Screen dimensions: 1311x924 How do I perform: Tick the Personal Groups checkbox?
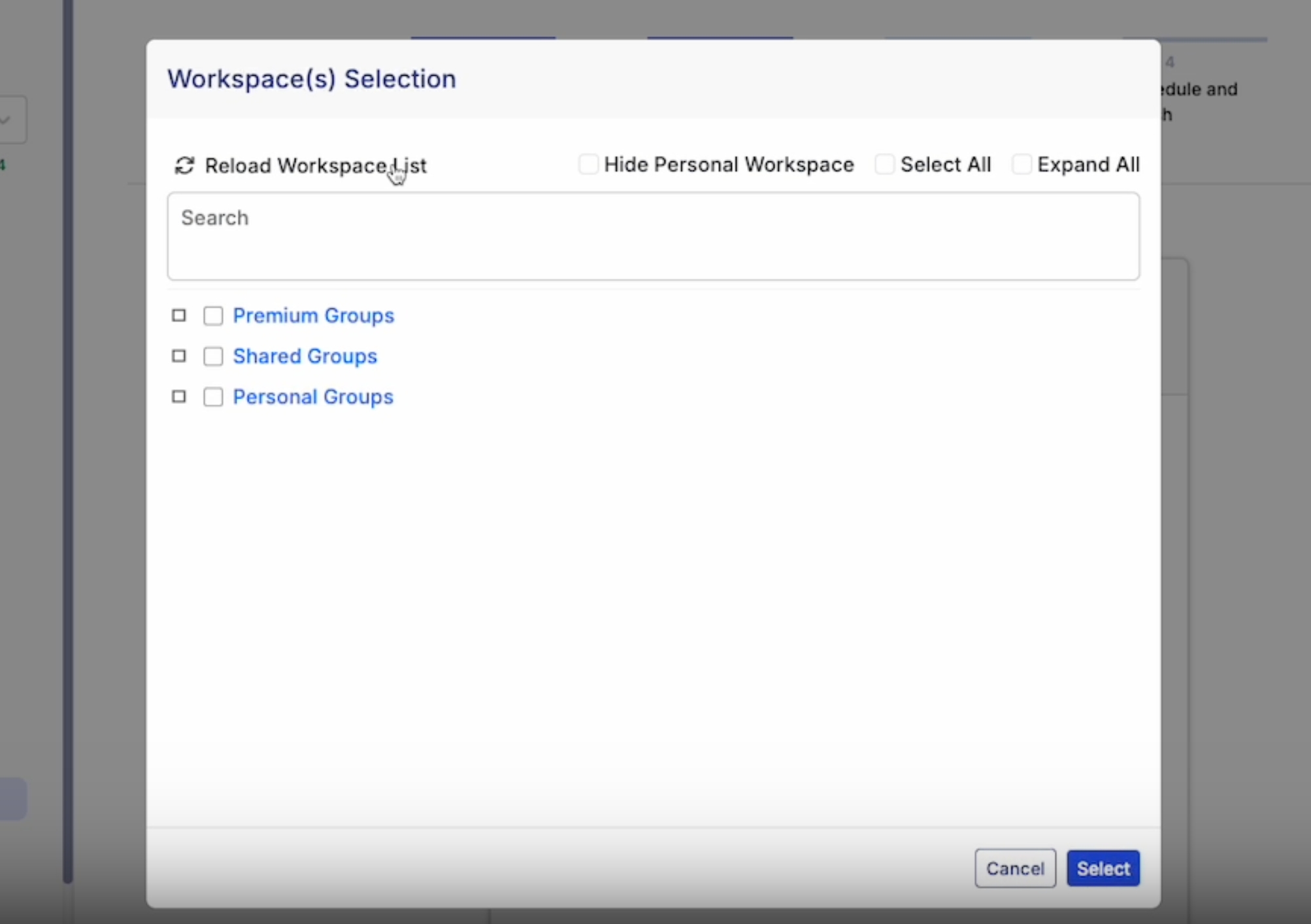pos(213,397)
